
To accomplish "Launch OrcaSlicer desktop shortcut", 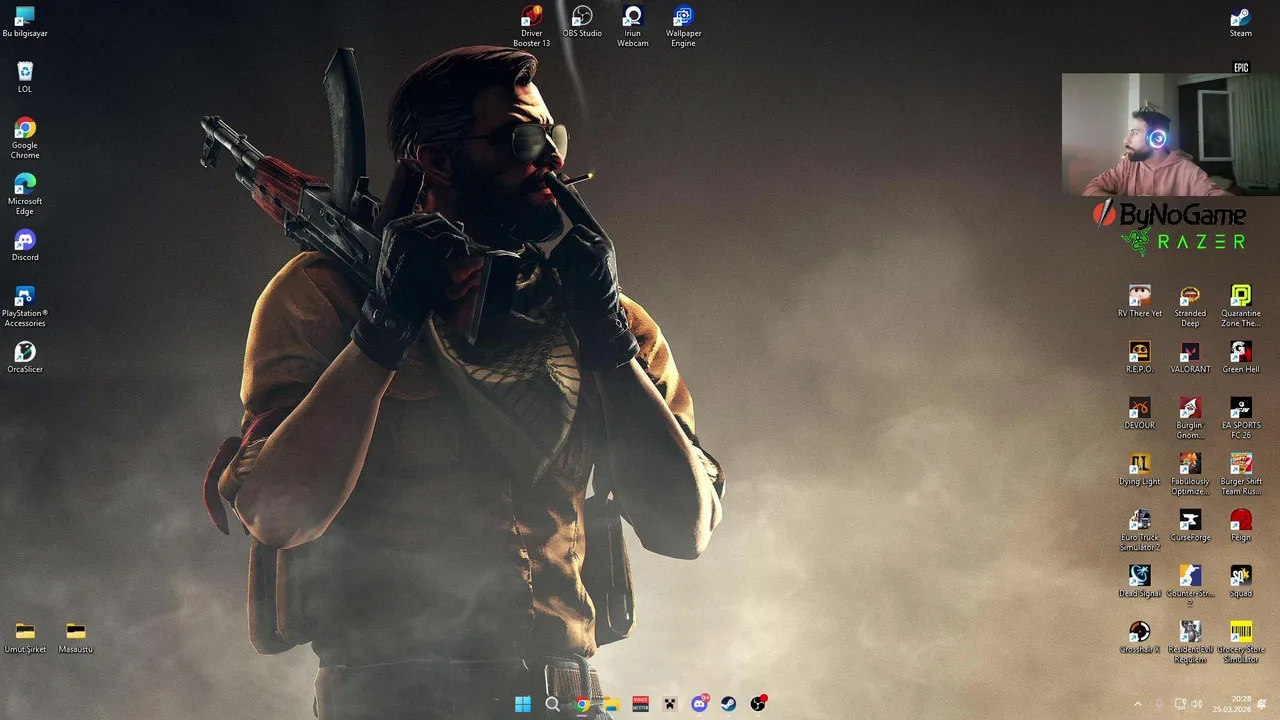I will [x=25, y=357].
